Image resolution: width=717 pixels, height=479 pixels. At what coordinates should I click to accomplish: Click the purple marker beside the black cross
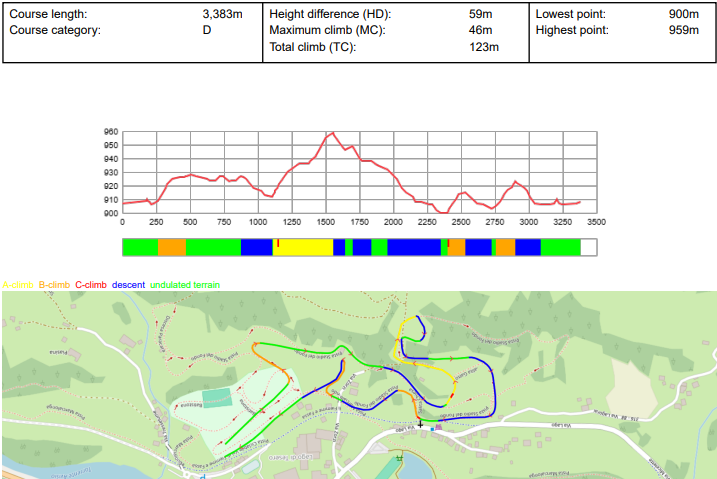click(437, 425)
